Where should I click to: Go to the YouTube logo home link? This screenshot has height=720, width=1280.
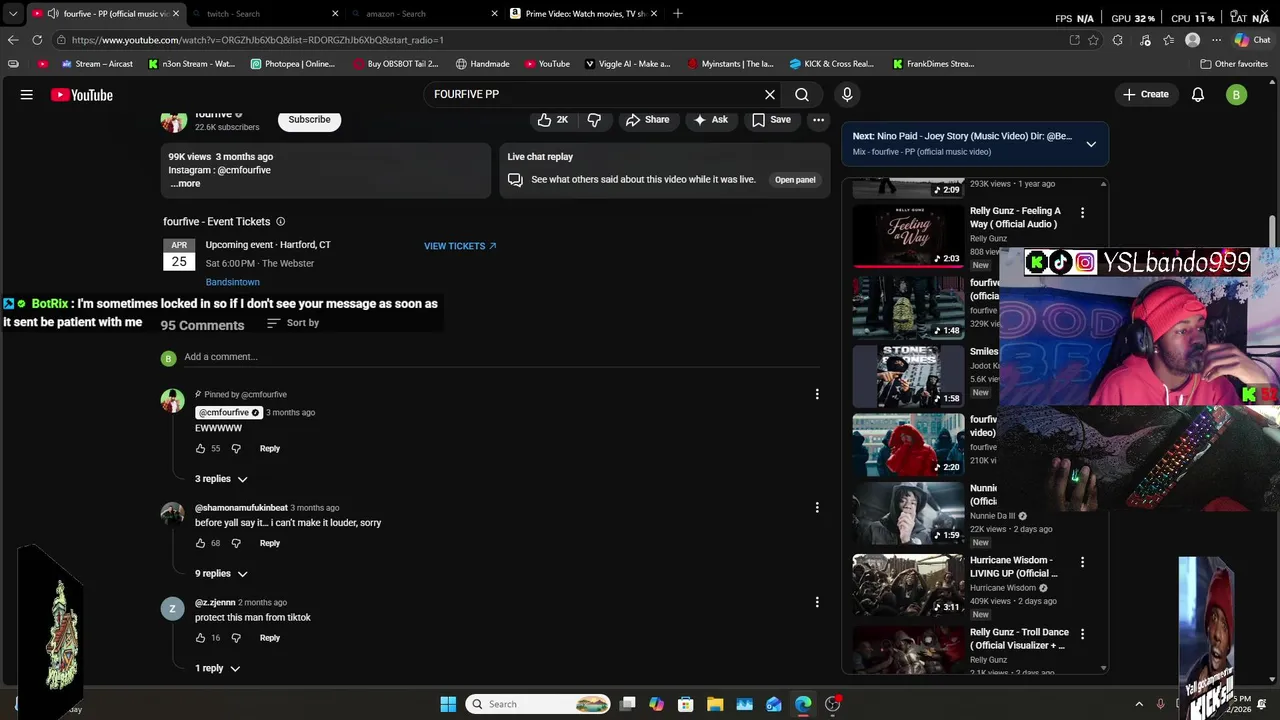tap(82, 95)
